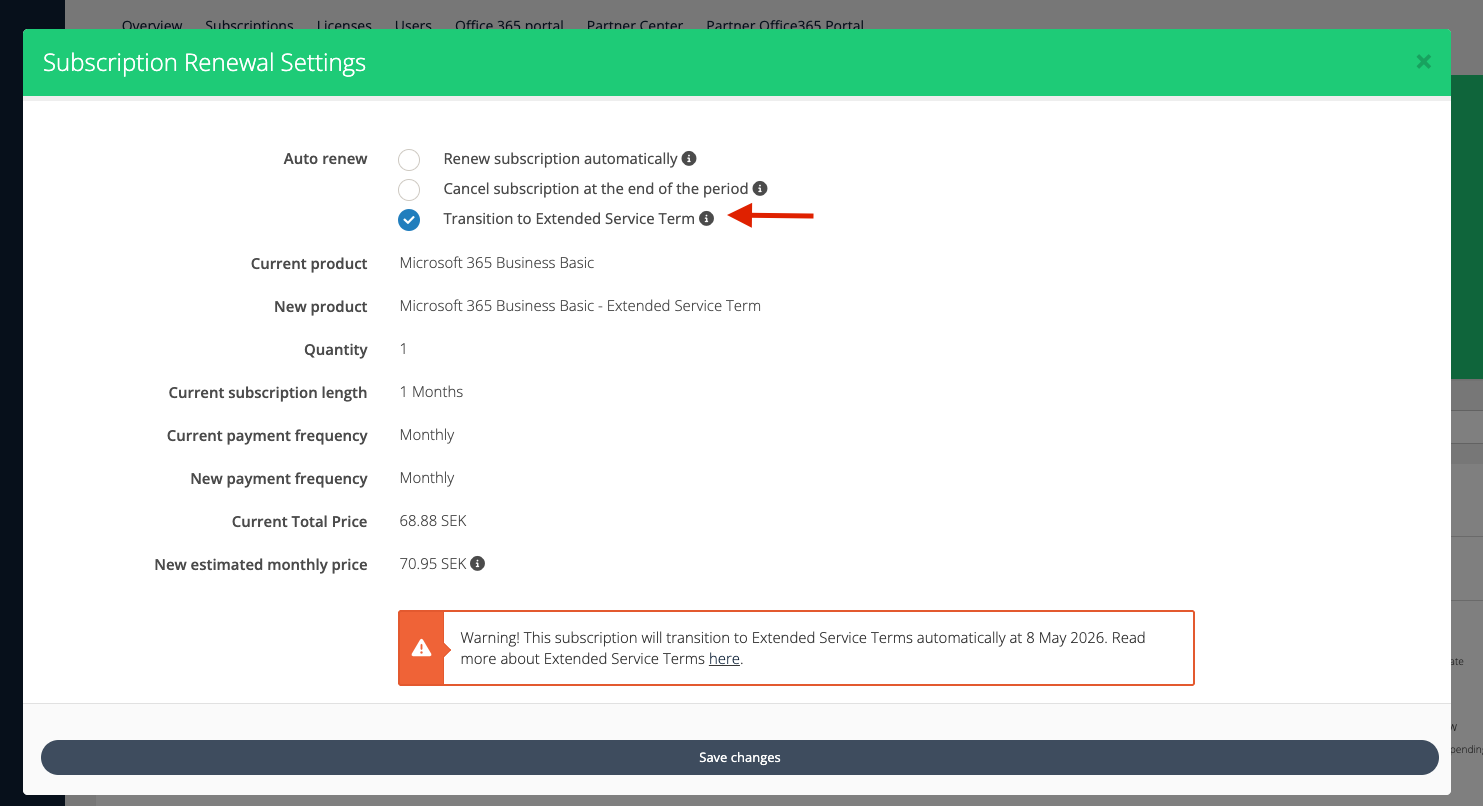Switch to the Overview tab
This screenshot has height=806, width=1483.
click(152, 25)
